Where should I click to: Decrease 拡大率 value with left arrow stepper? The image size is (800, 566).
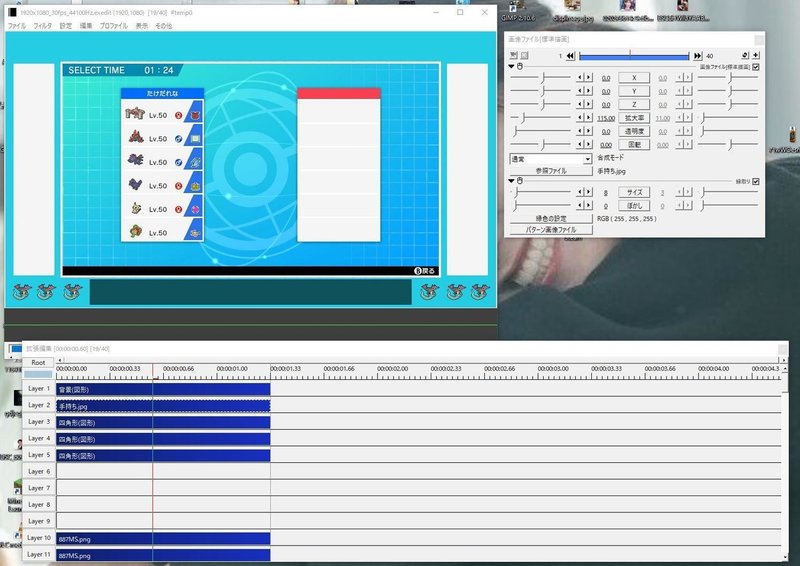tap(580, 117)
